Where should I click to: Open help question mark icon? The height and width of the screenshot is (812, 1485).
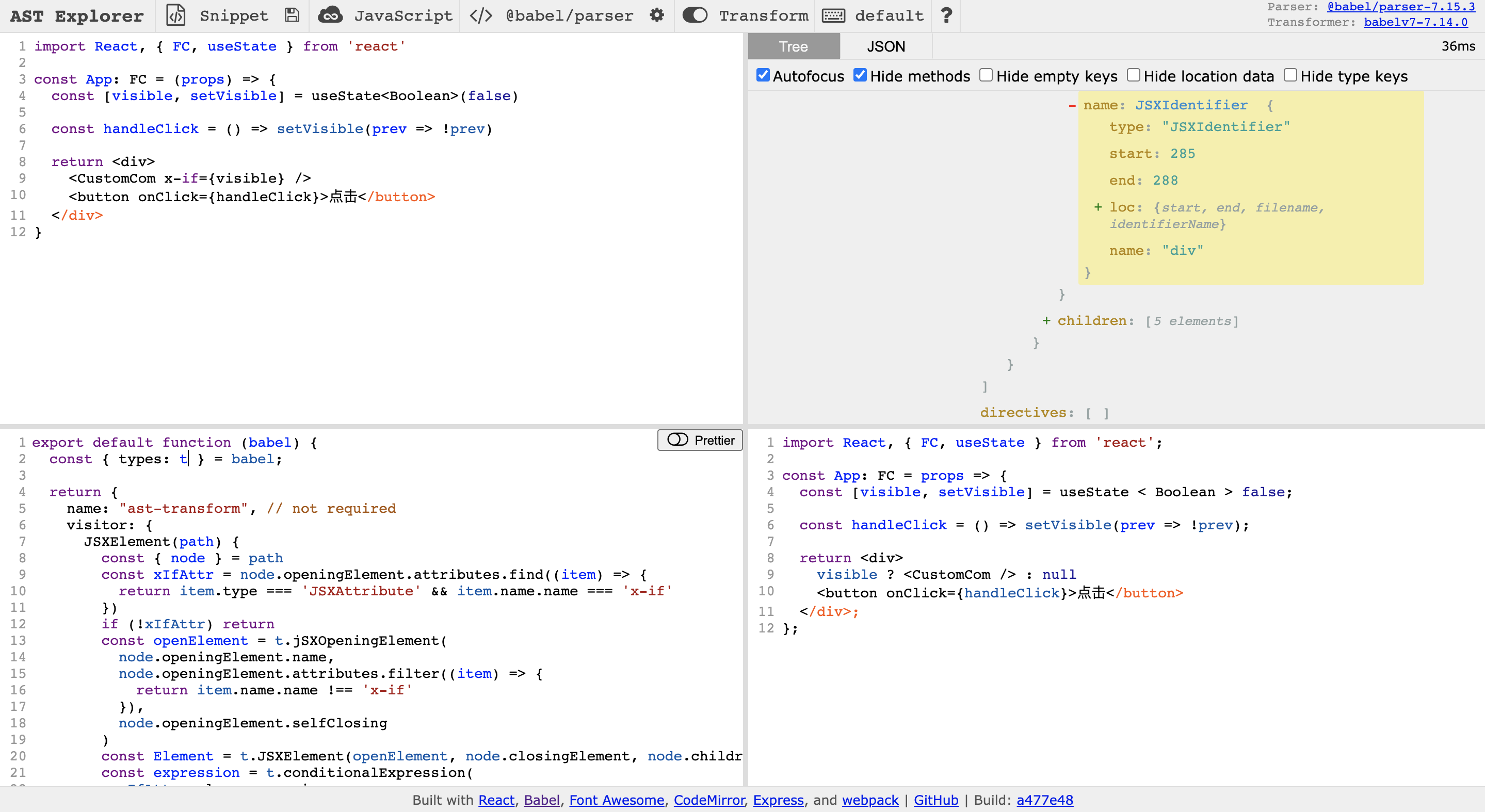click(946, 15)
